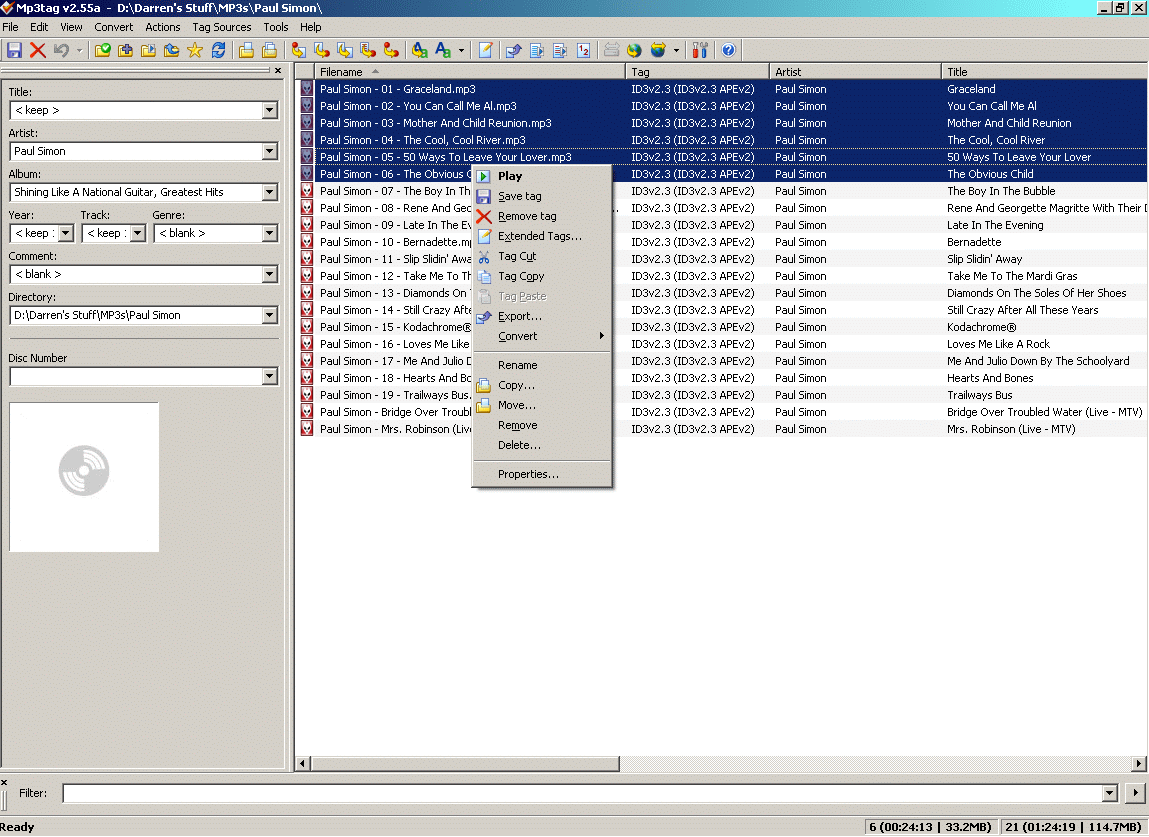Click file icon next to Graceland.mp3 row
This screenshot has height=837, width=1149.
coord(307,89)
